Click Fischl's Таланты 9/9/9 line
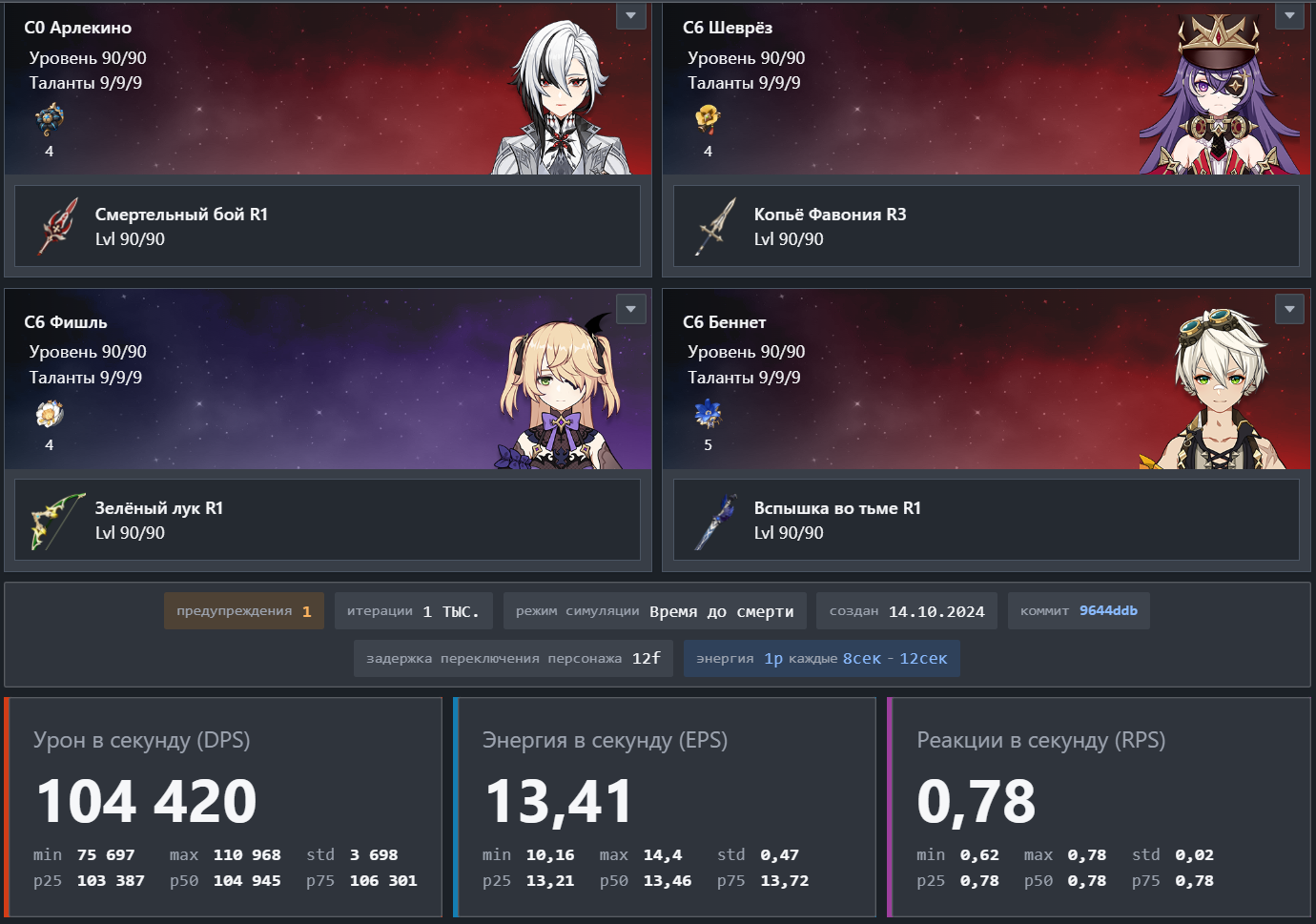This screenshot has height=924, width=1316. pyautogui.click(x=86, y=378)
